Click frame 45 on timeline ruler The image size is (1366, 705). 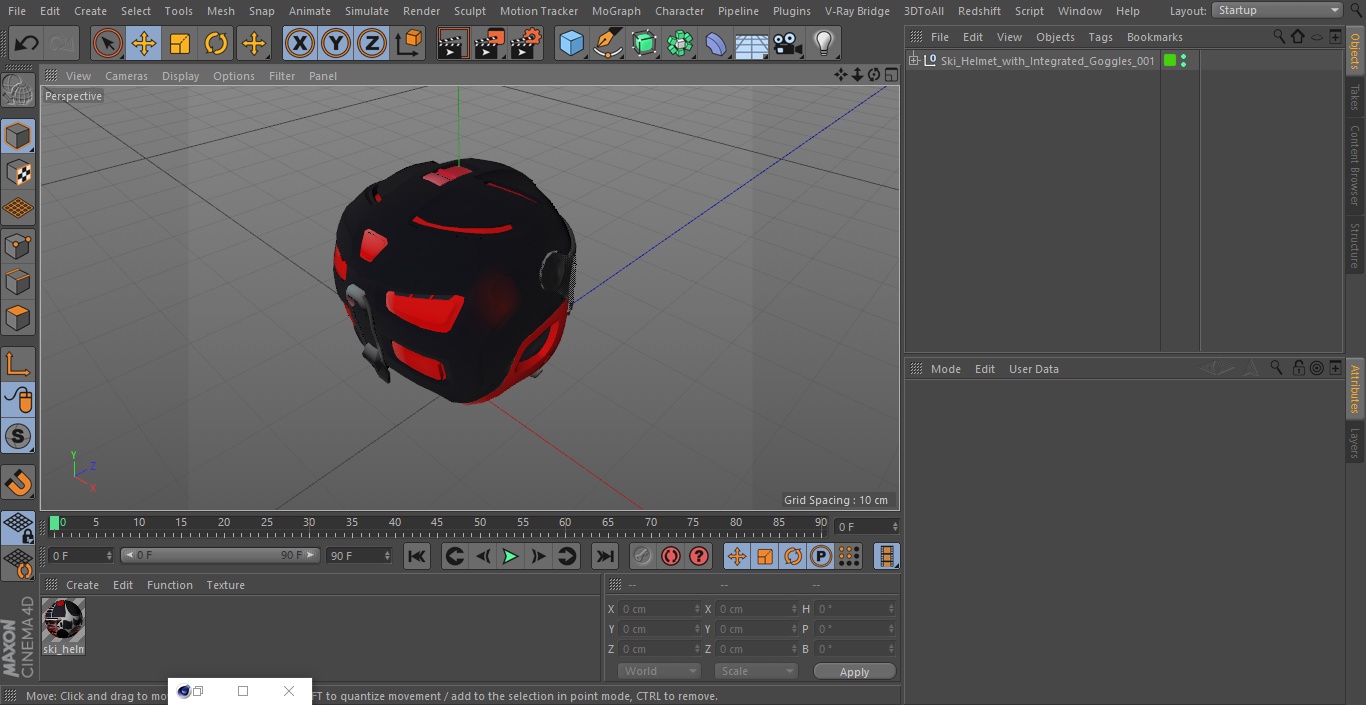(x=437, y=523)
